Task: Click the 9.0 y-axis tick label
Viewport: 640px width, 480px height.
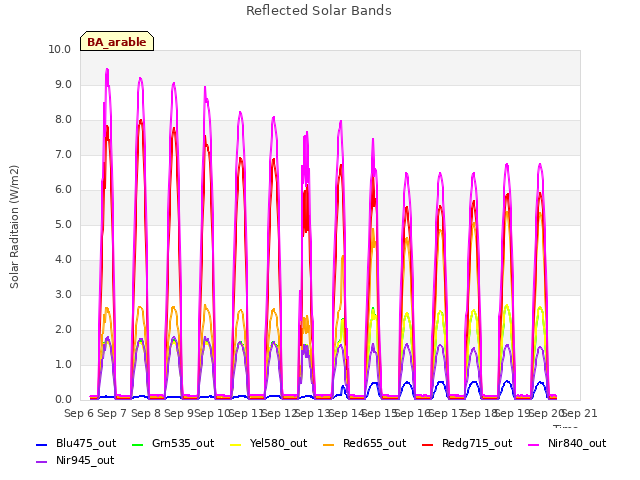Action: (x=63, y=84)
